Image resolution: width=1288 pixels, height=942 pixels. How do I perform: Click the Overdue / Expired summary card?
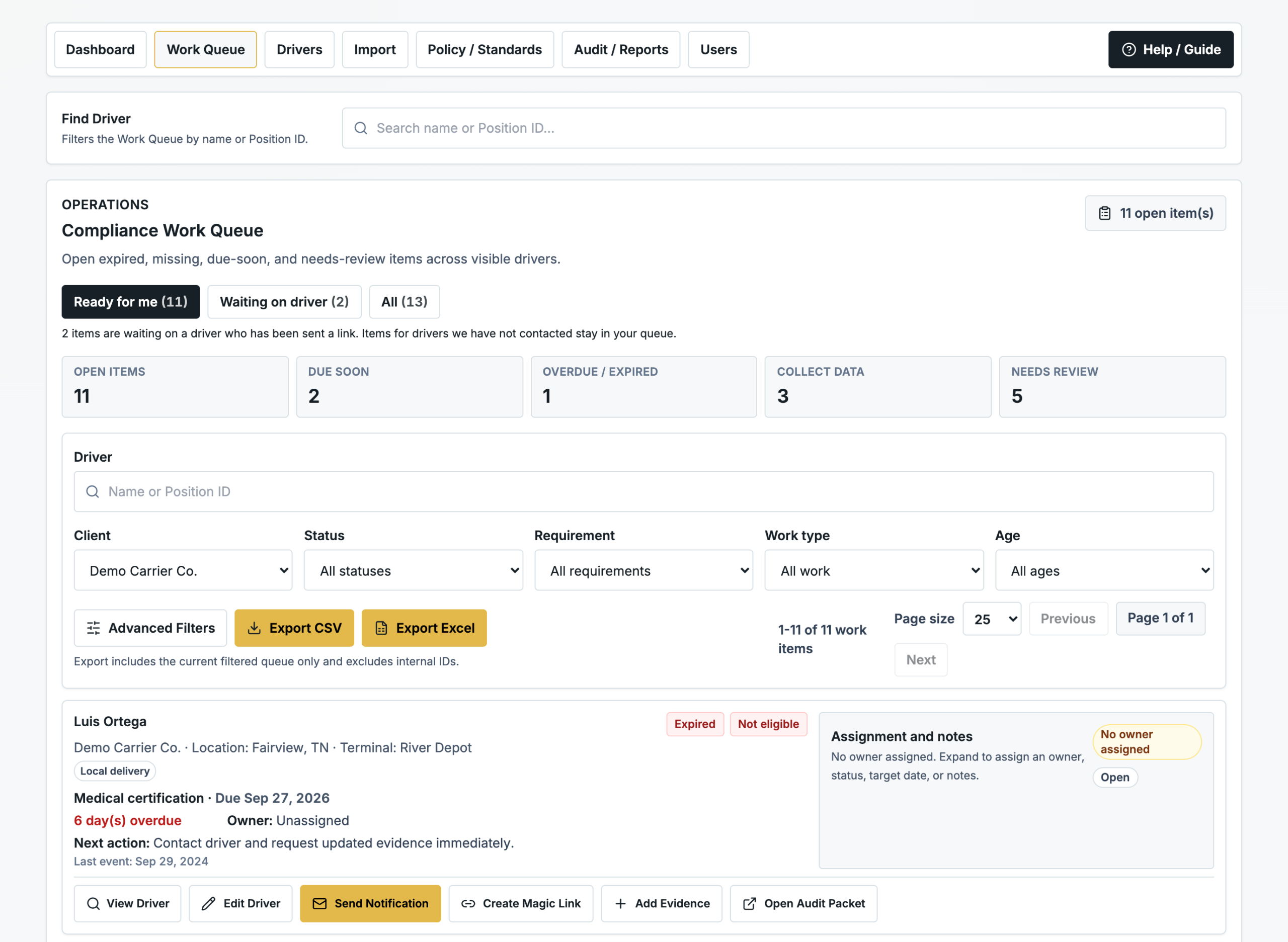click(643, 387)
